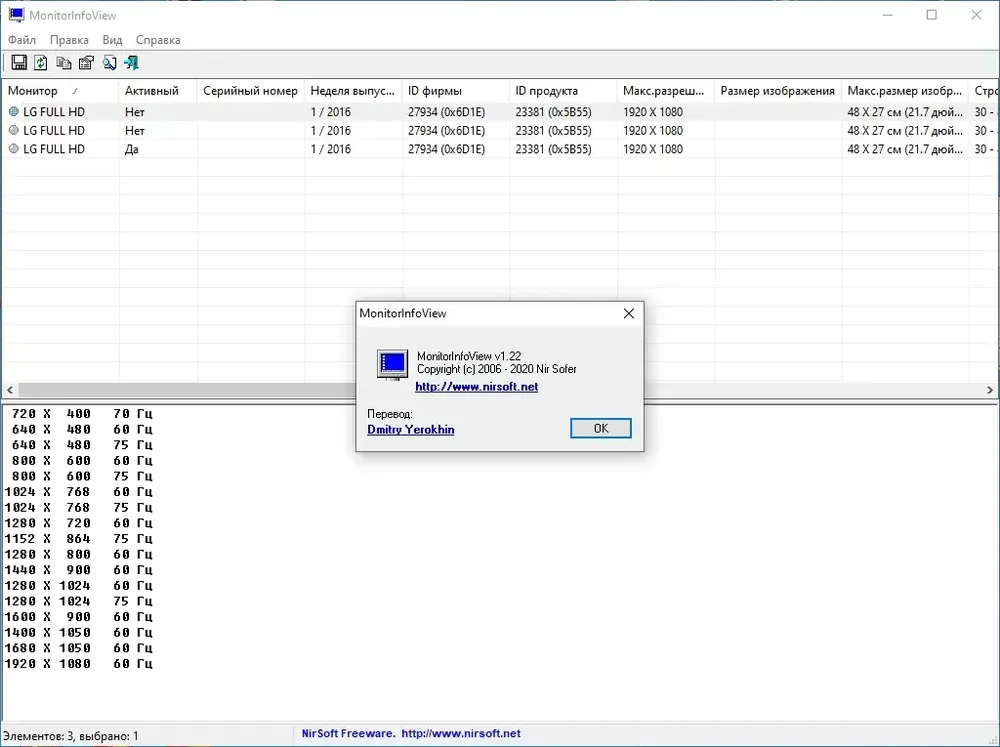Viewport: 1000px width, 747px height.
Task: Sort by the Макс.разрешение column header
Action: [x=666, y=91]
